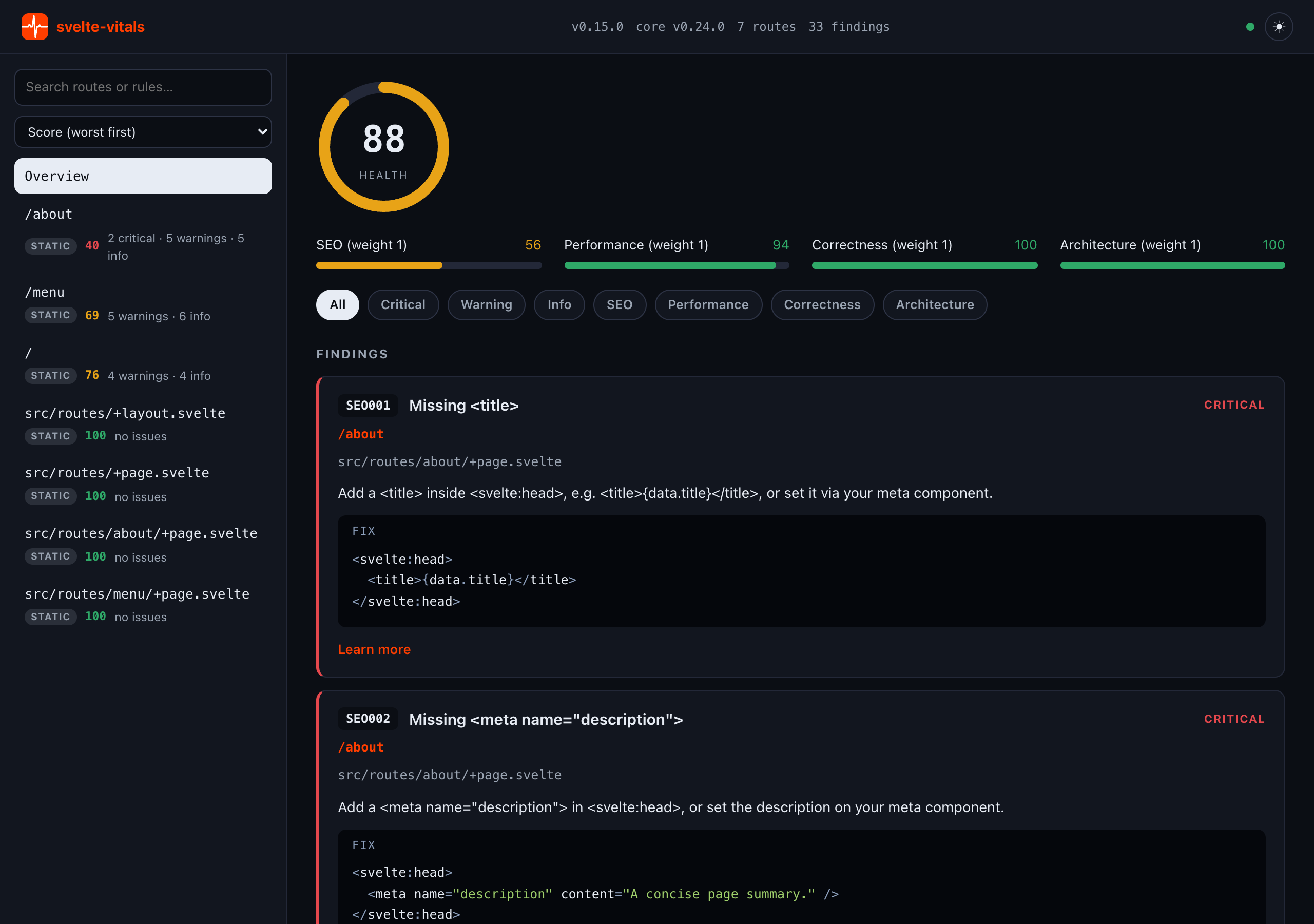Click the Performance score value 94
1314x924 pixels.
(x=781, y=245)
